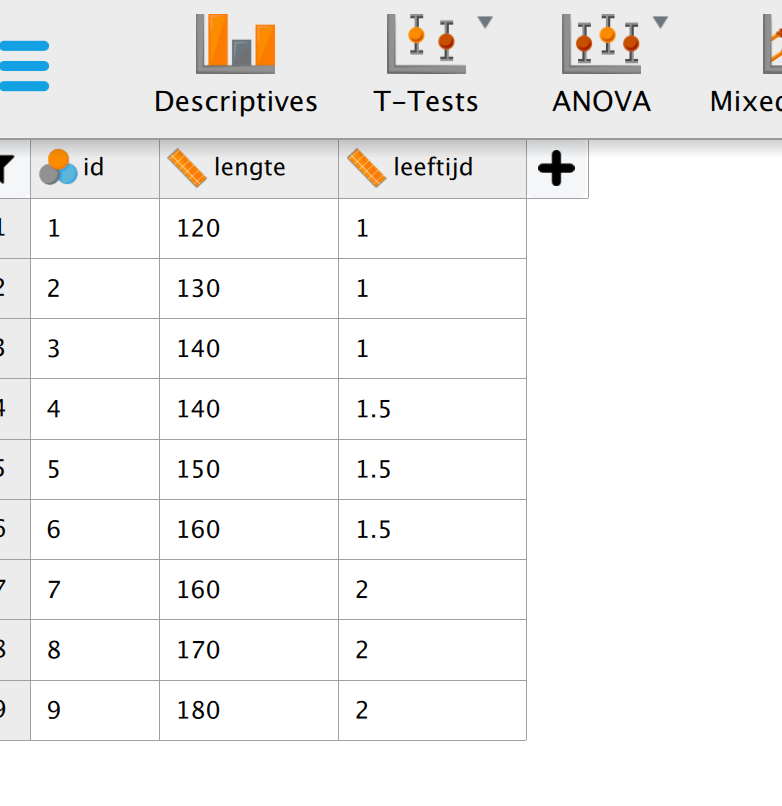Click the ANOVA module icon
This screenshot has width=782, height=806.
coord(601,44)
